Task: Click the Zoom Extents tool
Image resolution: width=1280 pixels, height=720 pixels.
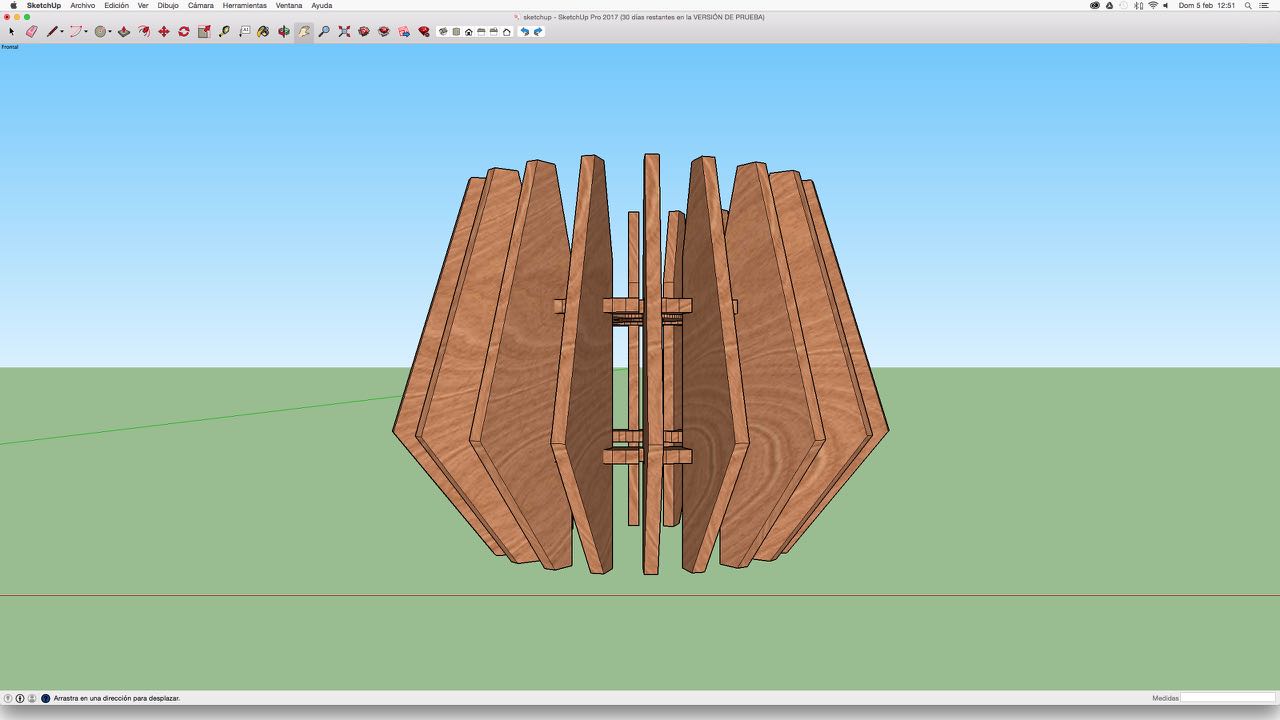Action: point(344,32)
